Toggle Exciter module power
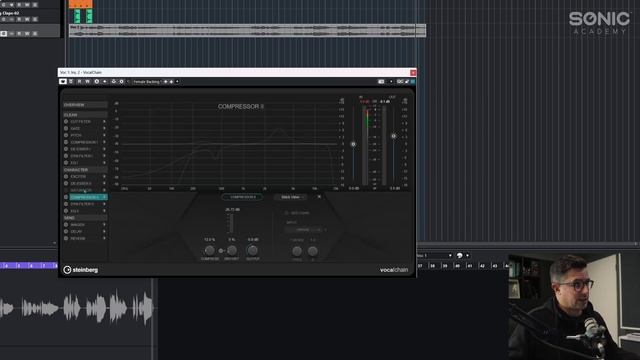Screen dimensions: 640x360 [66, 176]
